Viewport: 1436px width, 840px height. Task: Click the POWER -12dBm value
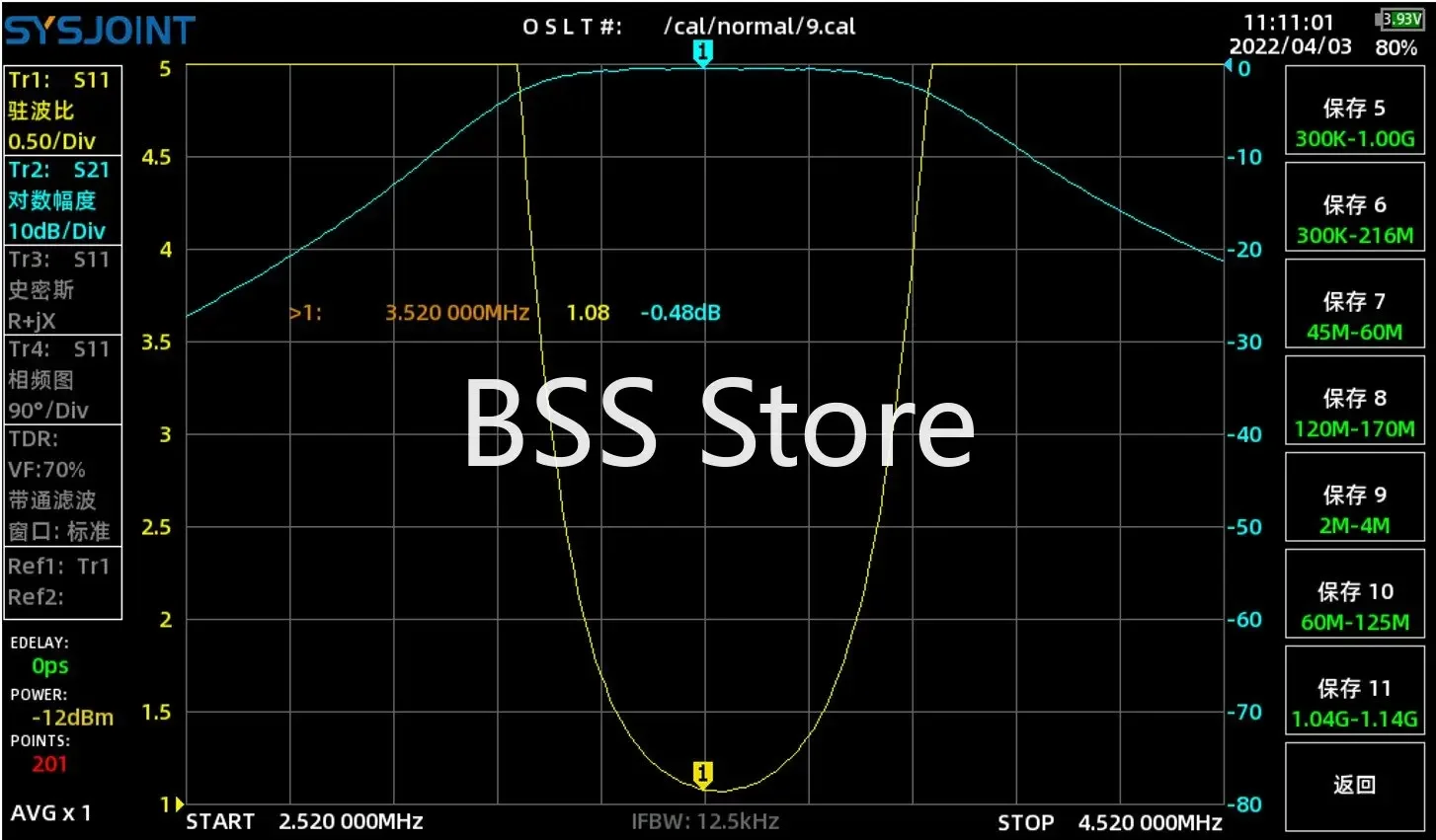tap(72, 718)
